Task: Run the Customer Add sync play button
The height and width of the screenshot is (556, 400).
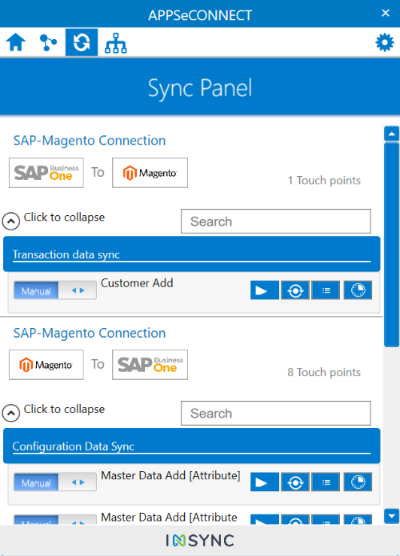Action: [x=265, y=290]
